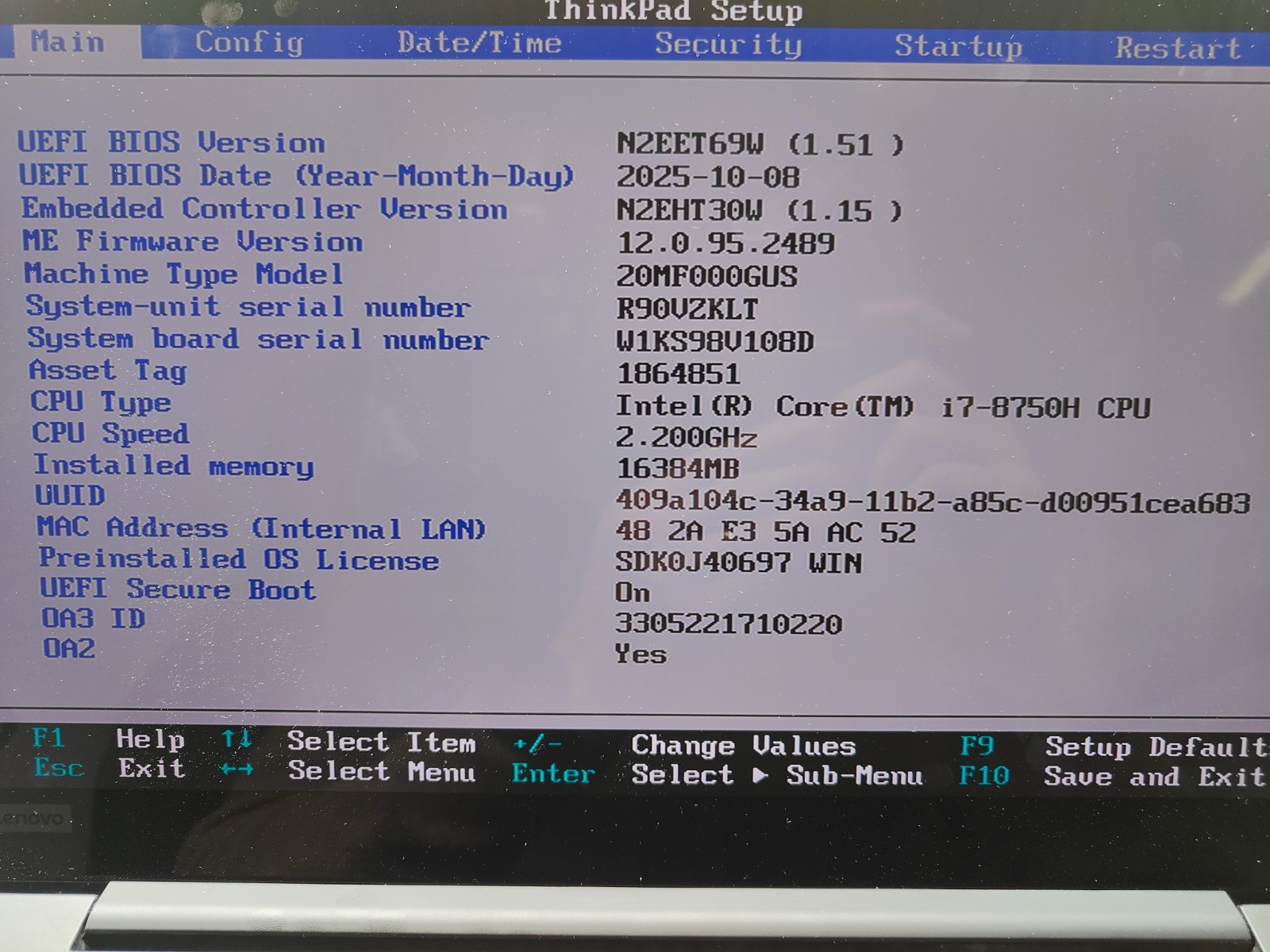Screen dimensions: 1270x952
Task: Click the "CPU Speed" label
Action: click(110, 433)
